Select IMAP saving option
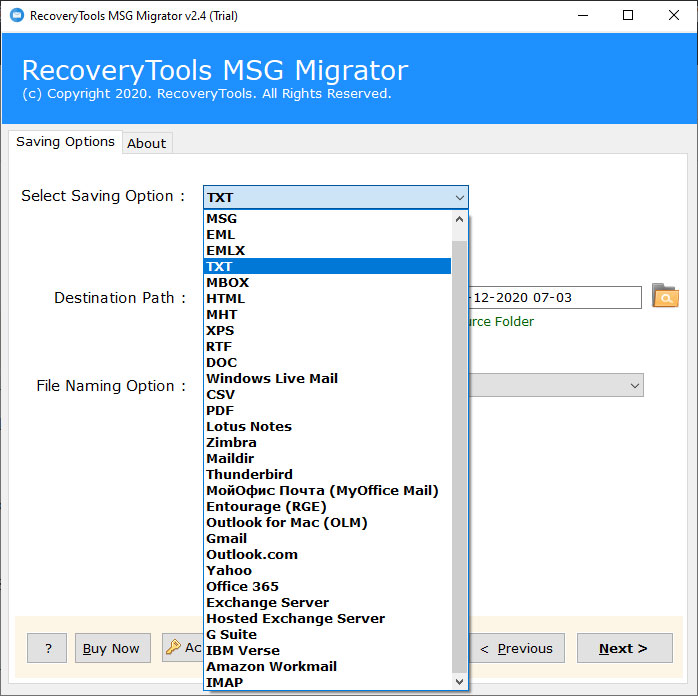 pos(327,683)
